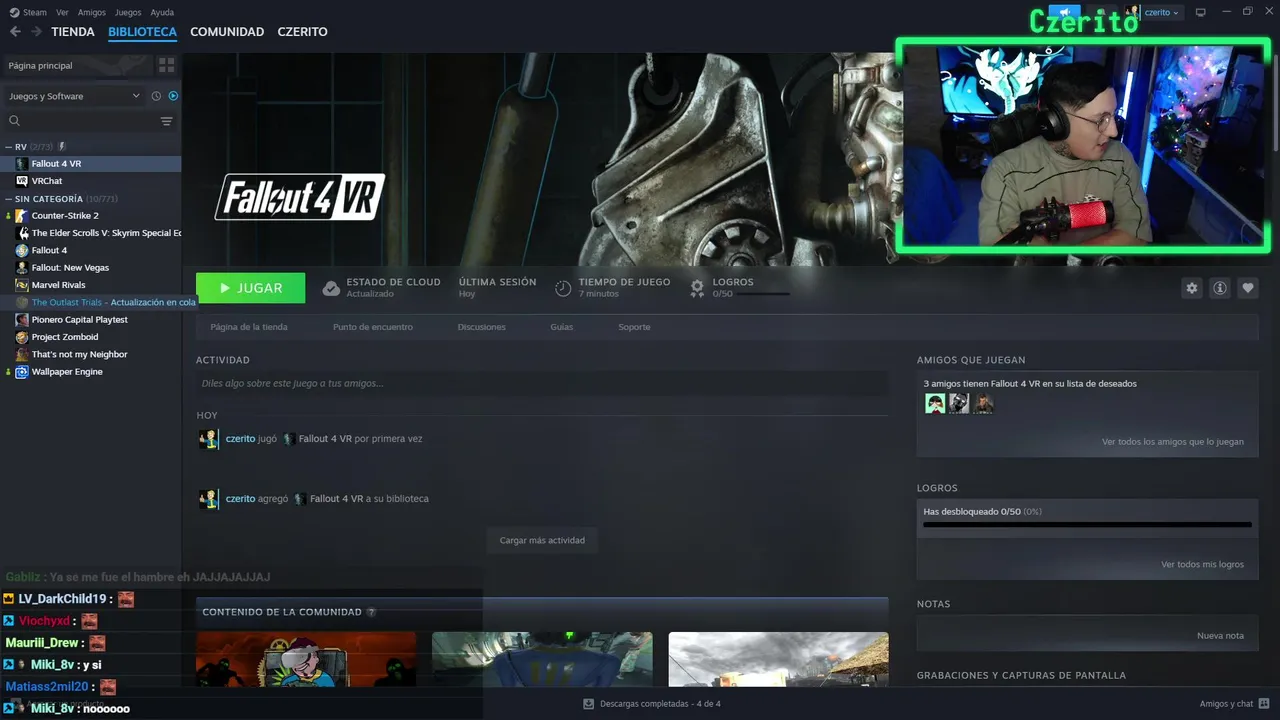
Task: Click first friend avatar in wishlist row
Action: click(935, 403)
